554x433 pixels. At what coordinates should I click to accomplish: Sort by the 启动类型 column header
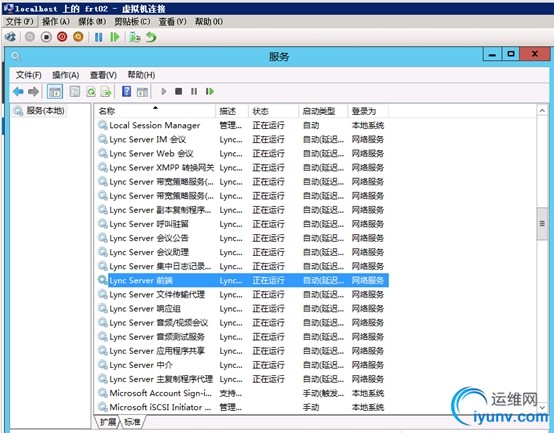[x=323, y=111]
